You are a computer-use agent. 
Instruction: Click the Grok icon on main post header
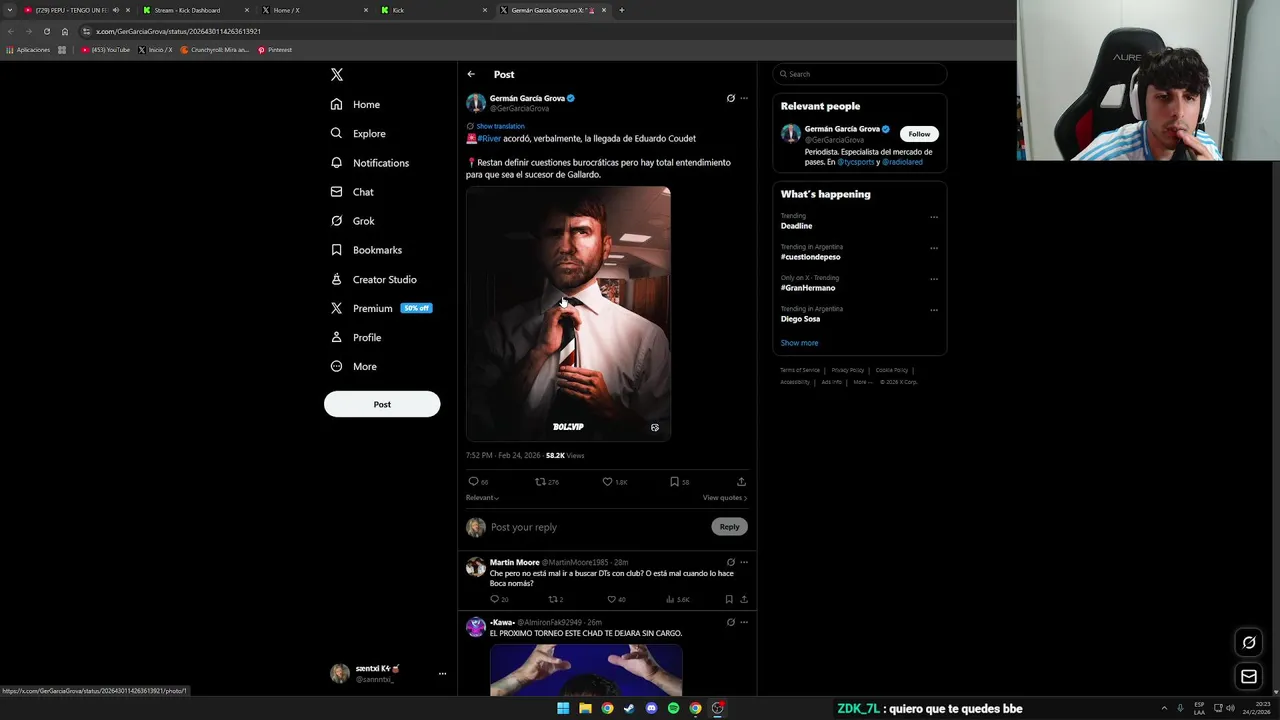730,98
